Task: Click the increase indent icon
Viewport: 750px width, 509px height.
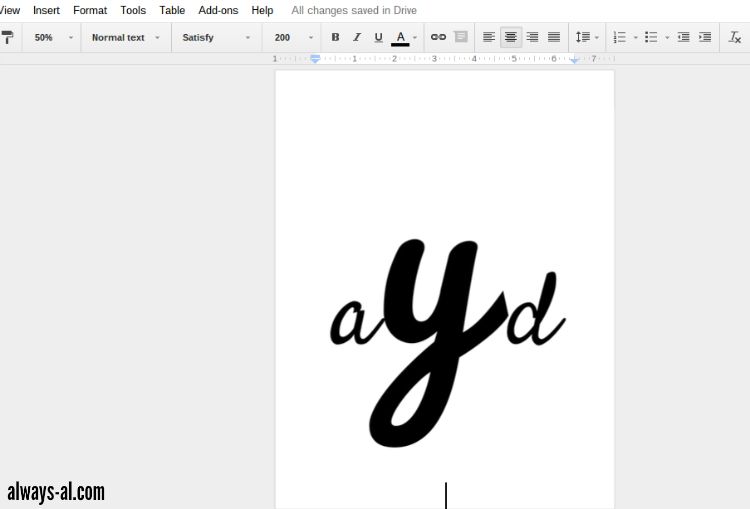Action: tap(705, 37)
